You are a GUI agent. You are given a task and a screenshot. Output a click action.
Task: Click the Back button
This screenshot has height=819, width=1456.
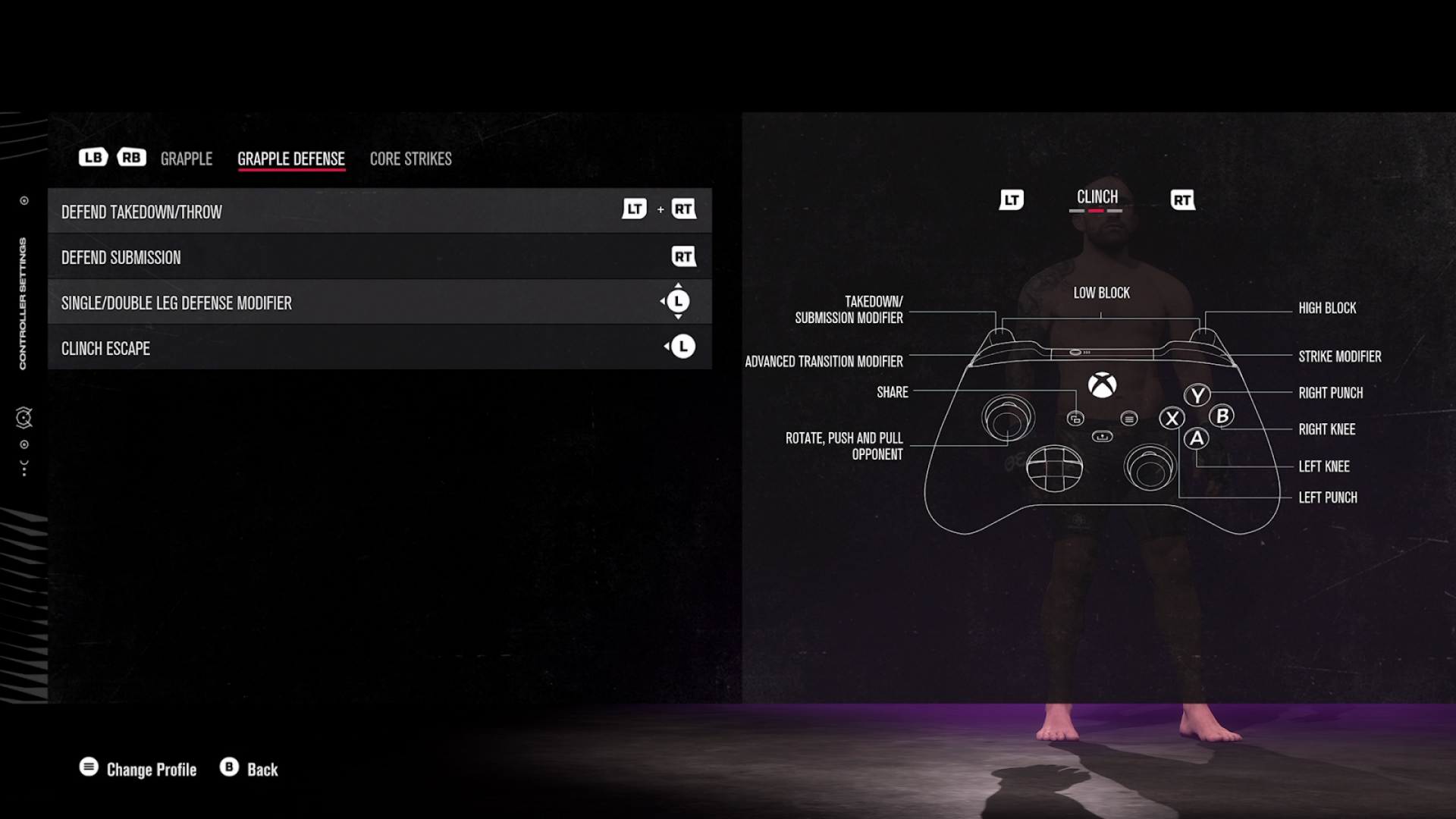point(249,769)
